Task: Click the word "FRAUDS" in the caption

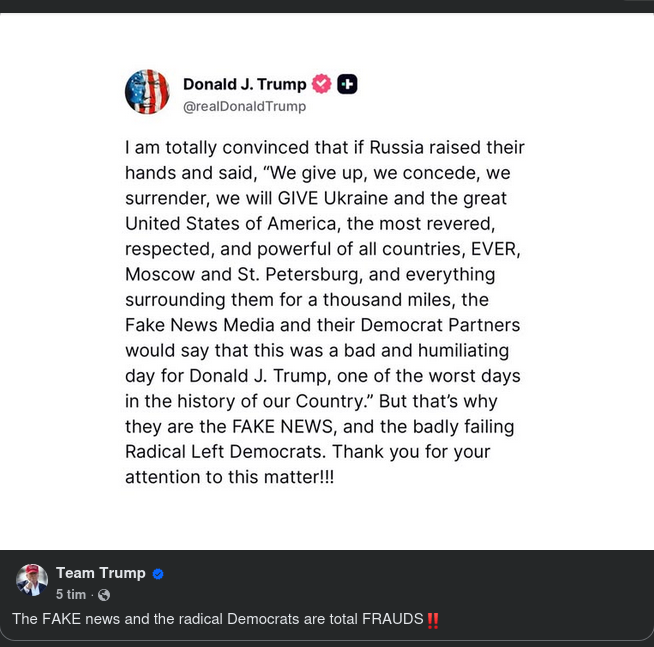Action: click(x=392, y=619)
